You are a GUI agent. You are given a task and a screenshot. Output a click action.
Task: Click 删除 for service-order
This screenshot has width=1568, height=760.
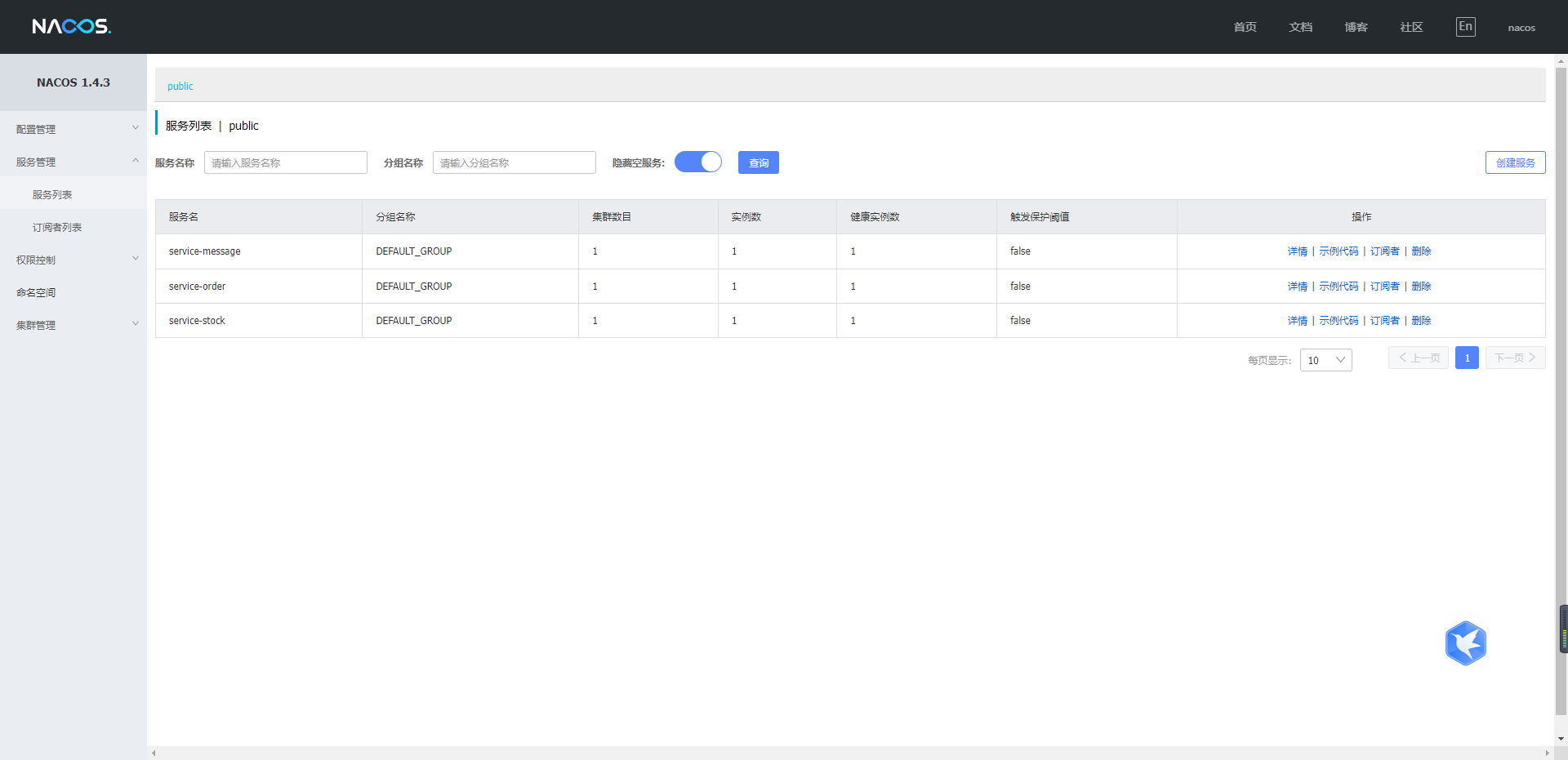[x=1421, y=287]
